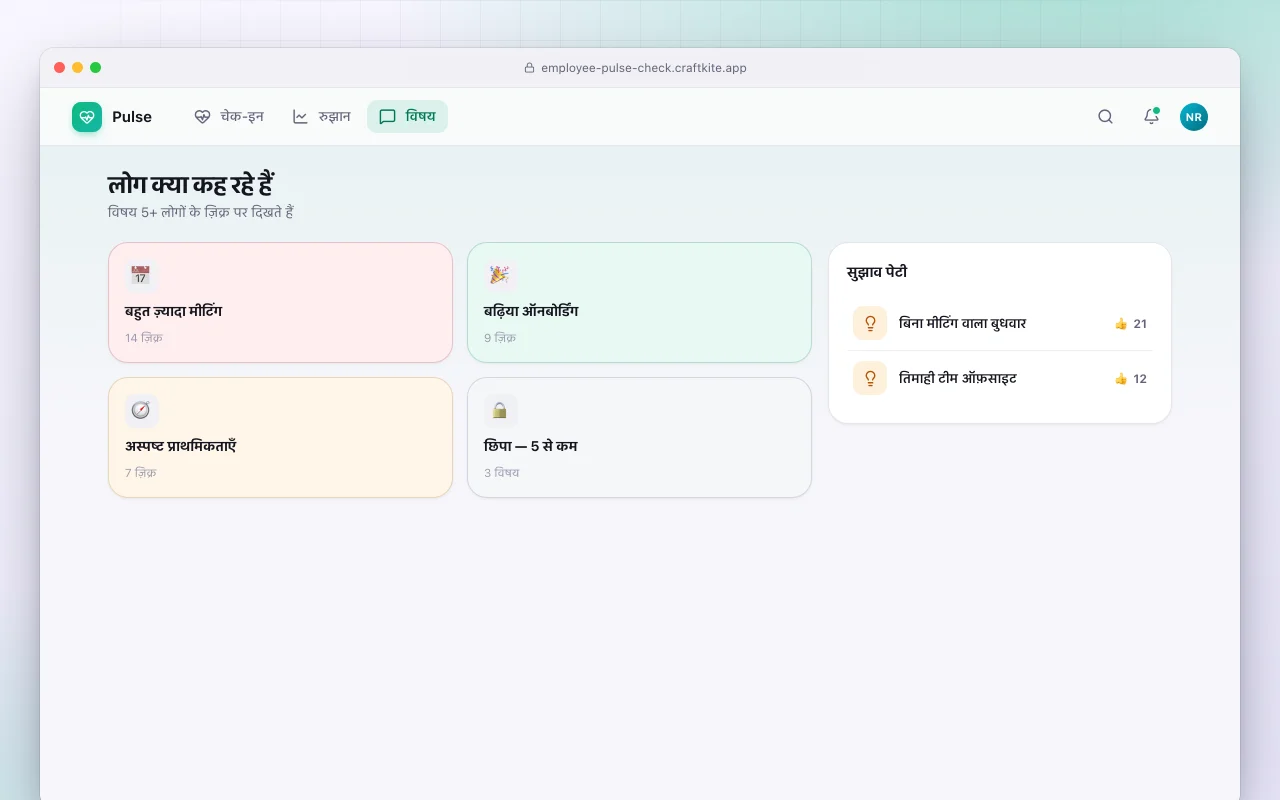Screen dimensions: 1280x800
Task: Click party popper icon on बढ़िया ऑनबोर्डिंग card
Action: pyautogui.click(x=500, y=275)
